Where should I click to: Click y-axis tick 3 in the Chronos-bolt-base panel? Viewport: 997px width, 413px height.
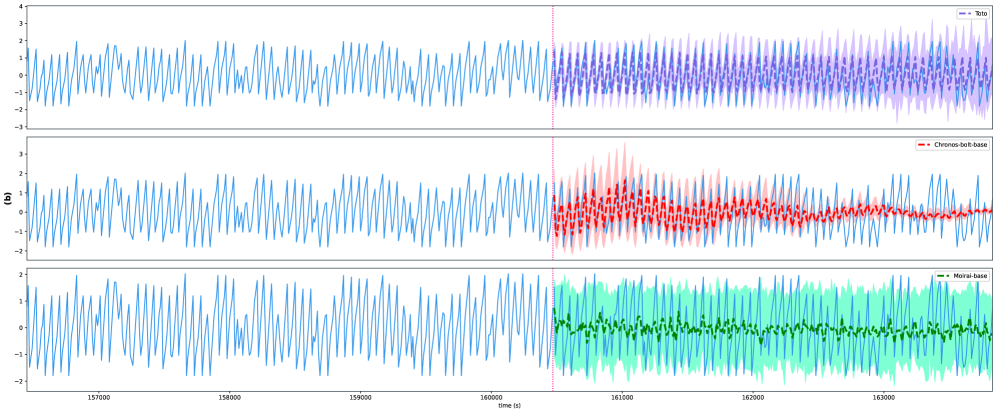tap(21, 154)
